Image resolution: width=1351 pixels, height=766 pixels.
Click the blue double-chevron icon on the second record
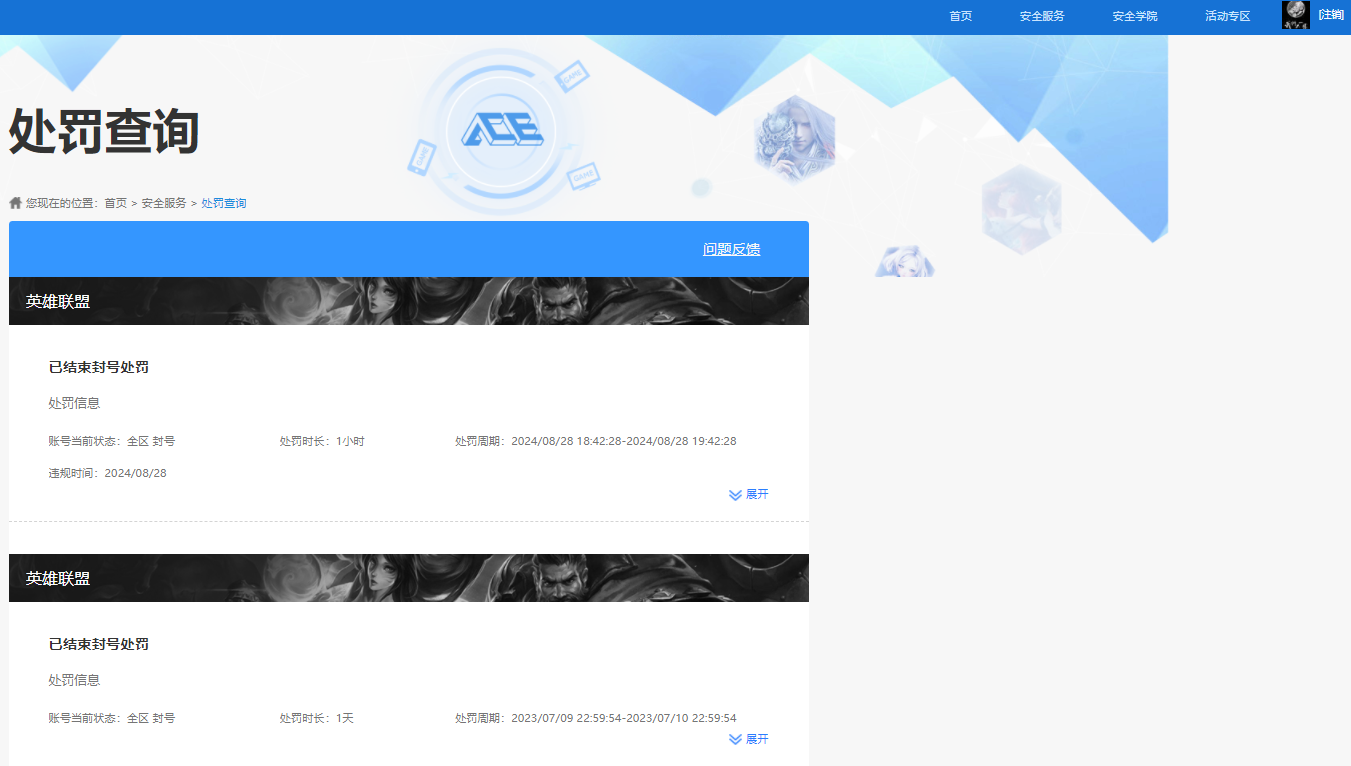tap(733, 739)
